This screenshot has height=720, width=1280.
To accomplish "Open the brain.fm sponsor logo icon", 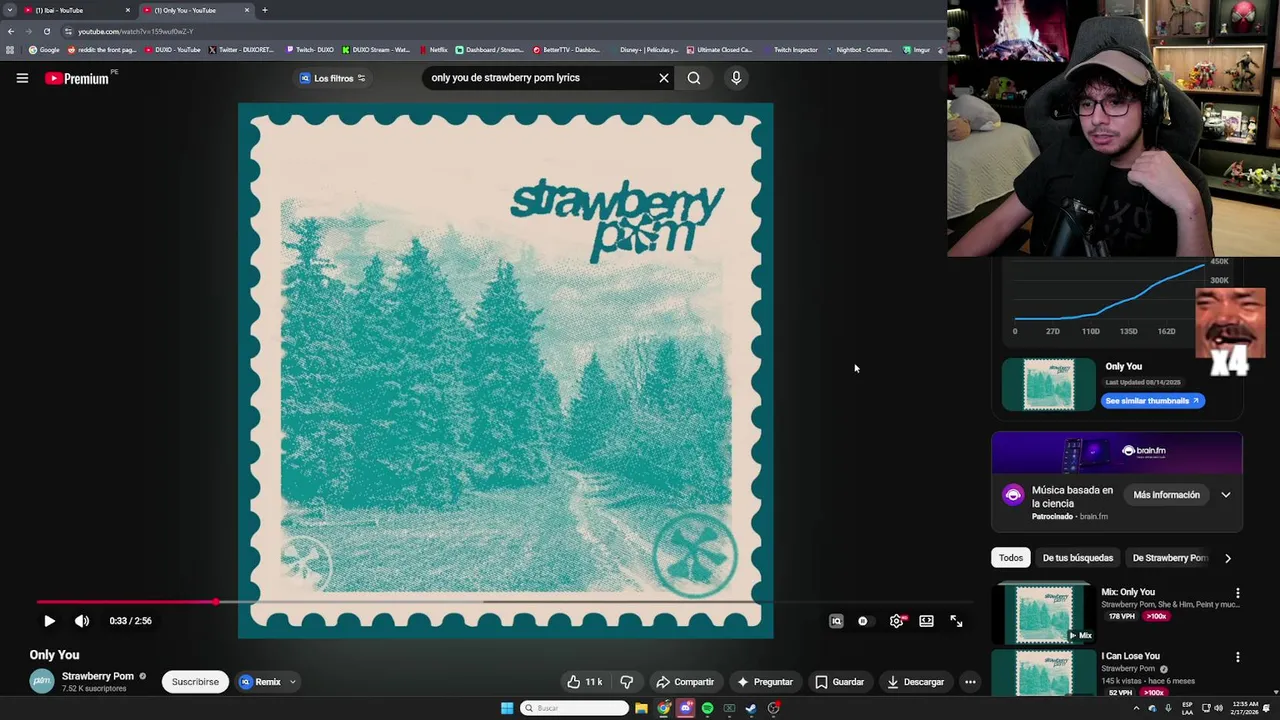I will tap(1013, 495).
